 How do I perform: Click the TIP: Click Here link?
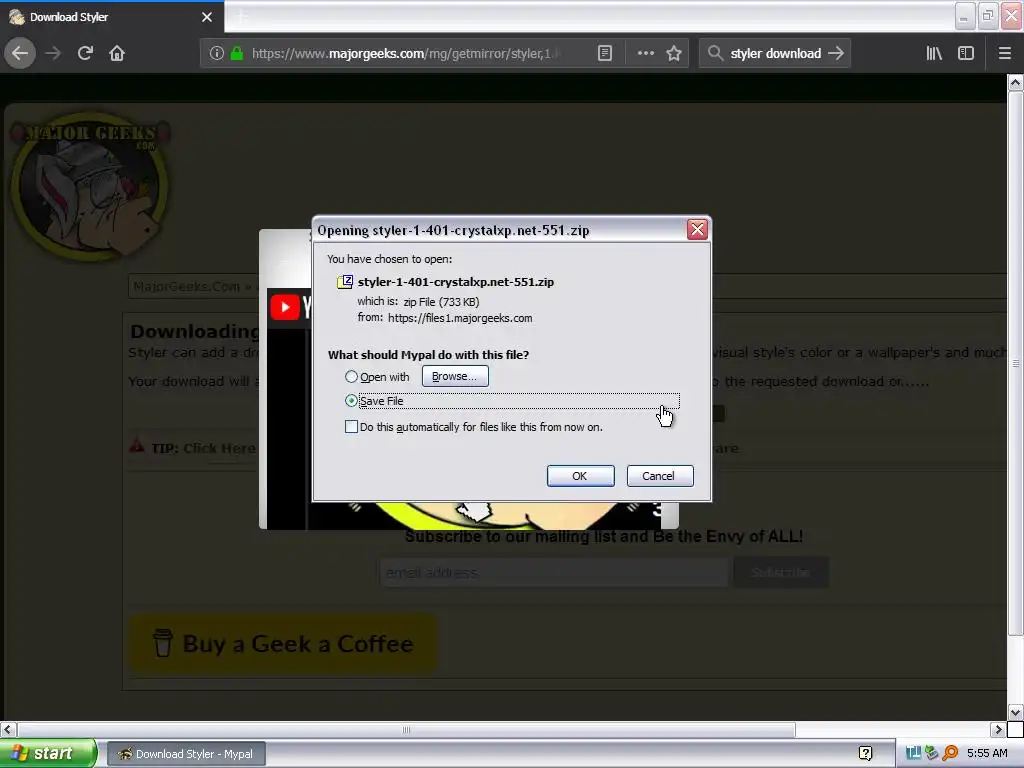pyautogui.click(x=204, y=449)
